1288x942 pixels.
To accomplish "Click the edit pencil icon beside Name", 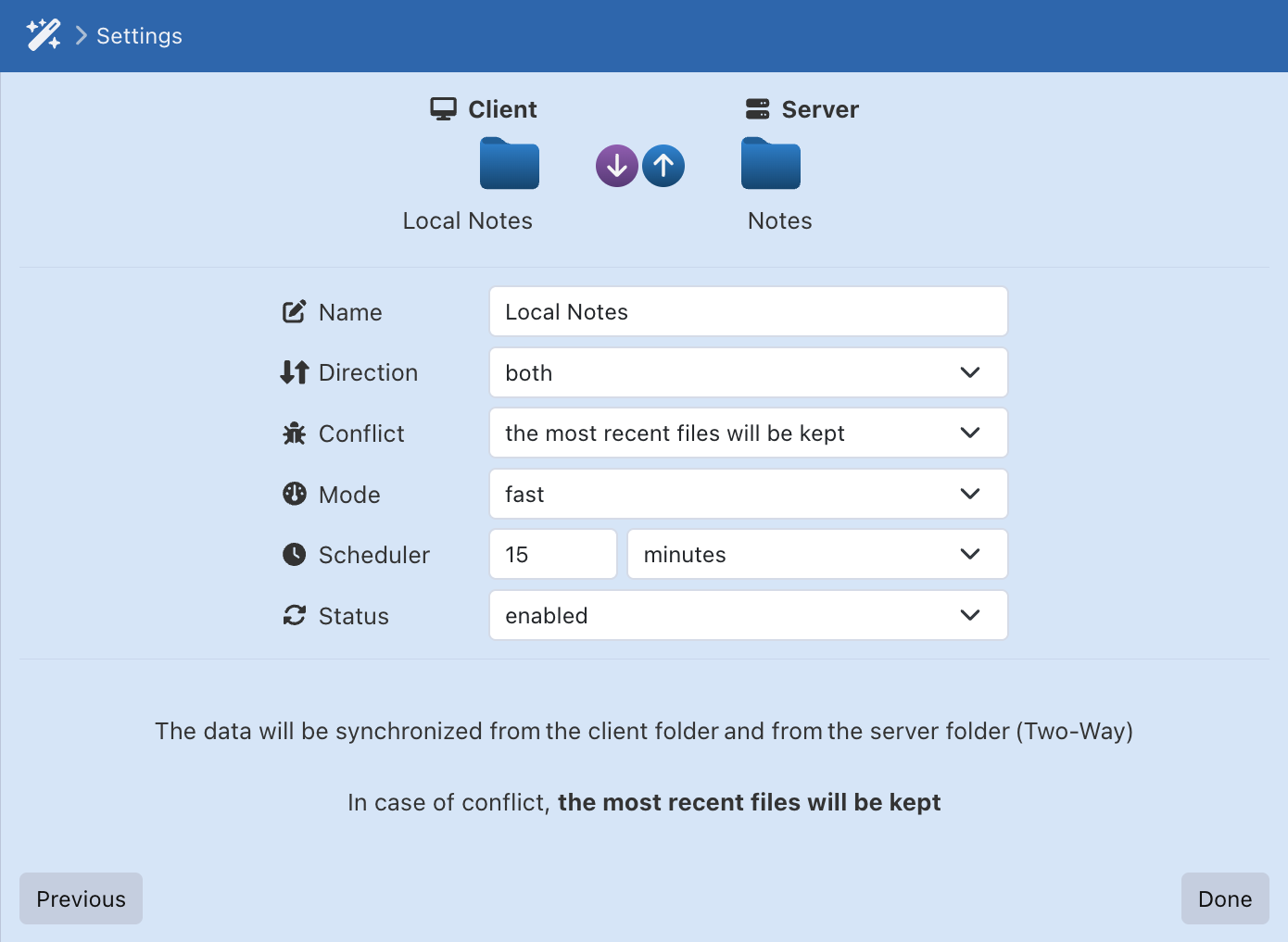I will coord(293,311).
